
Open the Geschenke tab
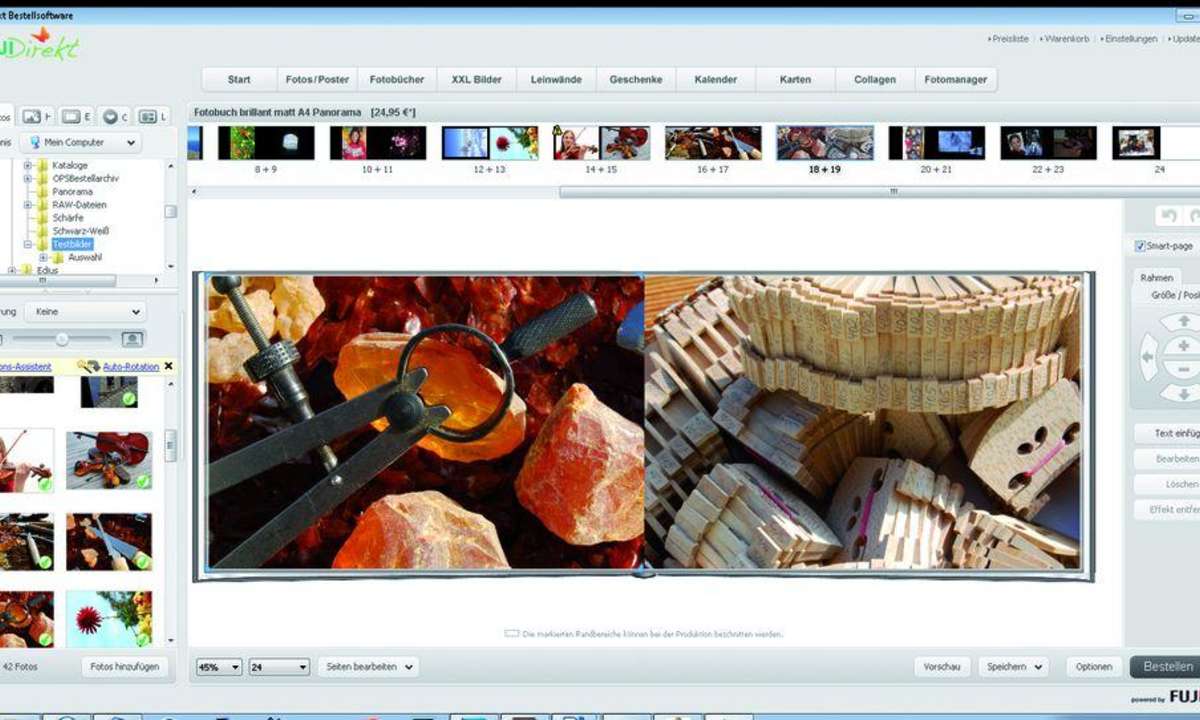(636, 79)
